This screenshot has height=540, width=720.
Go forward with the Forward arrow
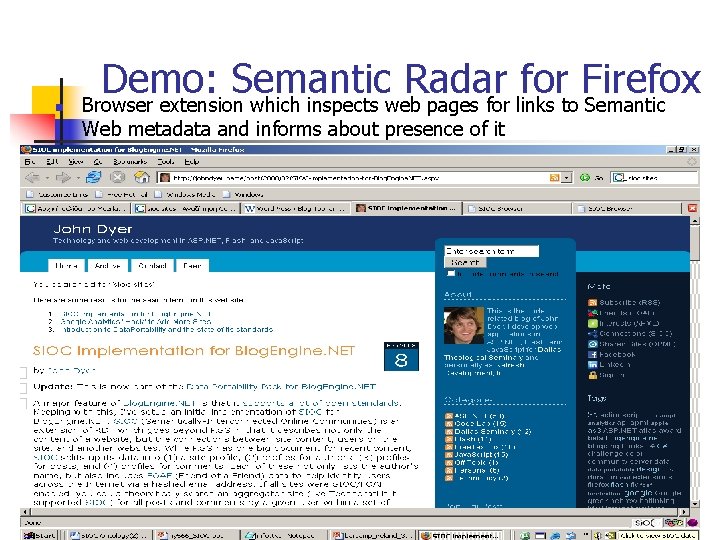click(x=63, y=178)
